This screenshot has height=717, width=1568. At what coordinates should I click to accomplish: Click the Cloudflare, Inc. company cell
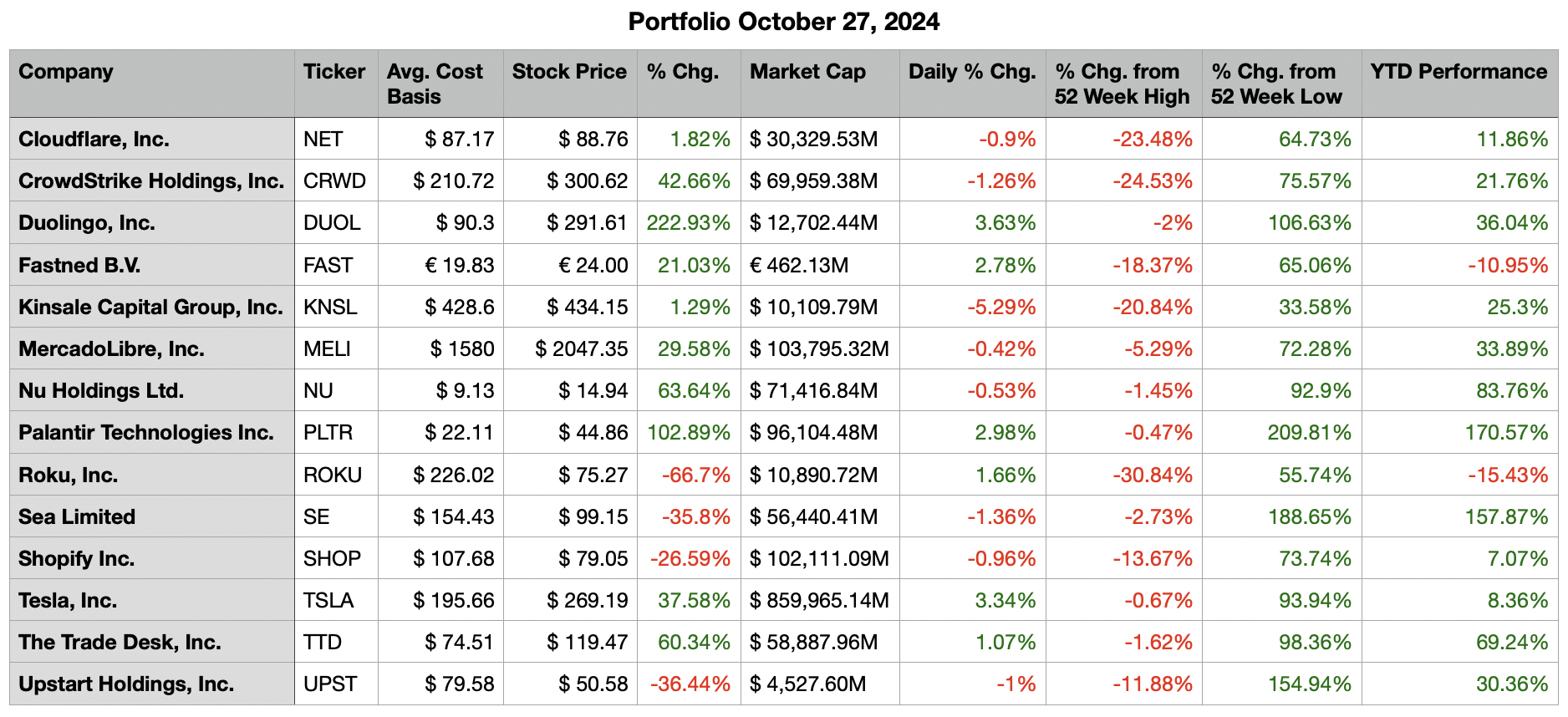point(94,140)
